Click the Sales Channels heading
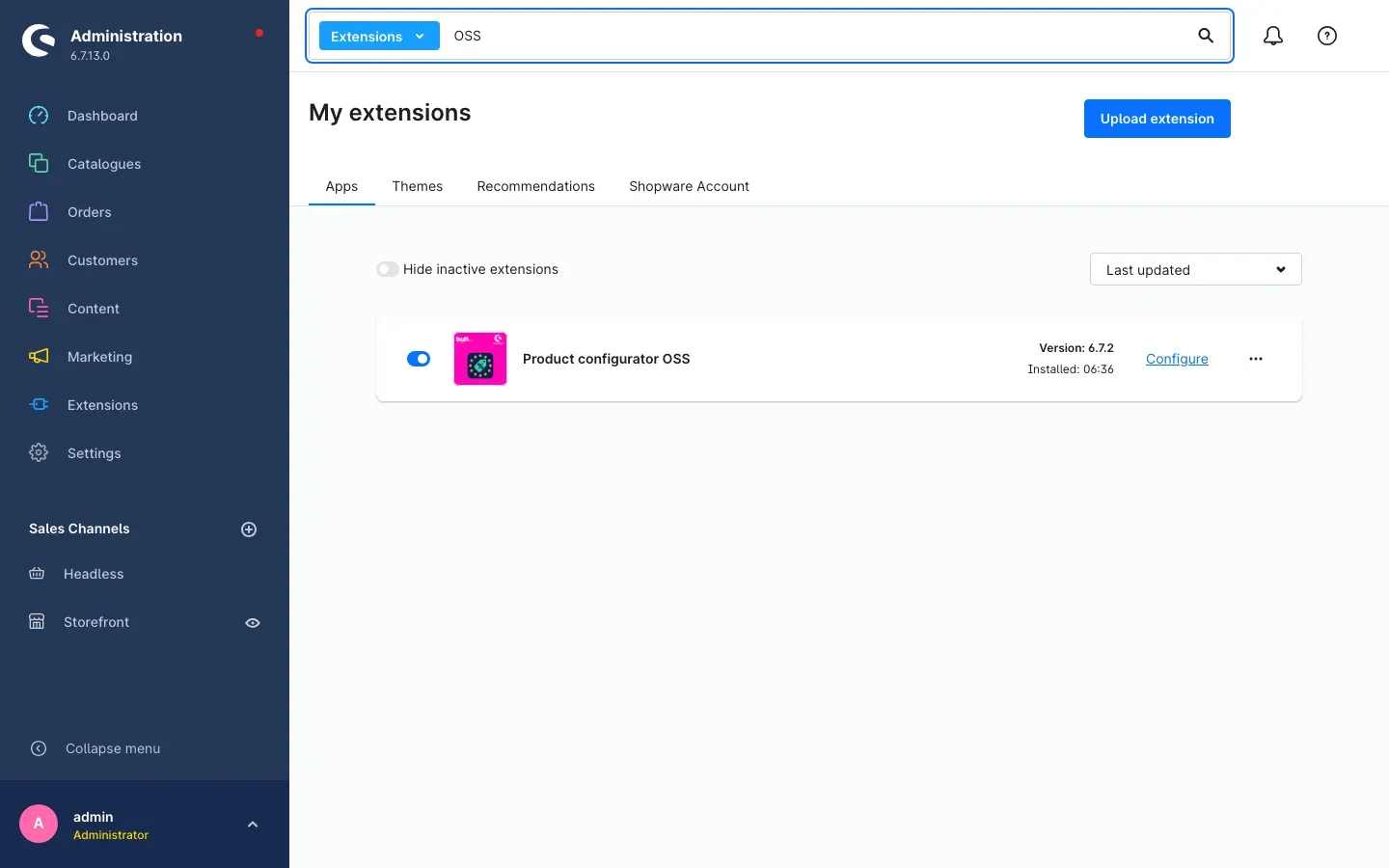Image resolution: width=1389 pixels, height=868 pixels. click(79, 529)
